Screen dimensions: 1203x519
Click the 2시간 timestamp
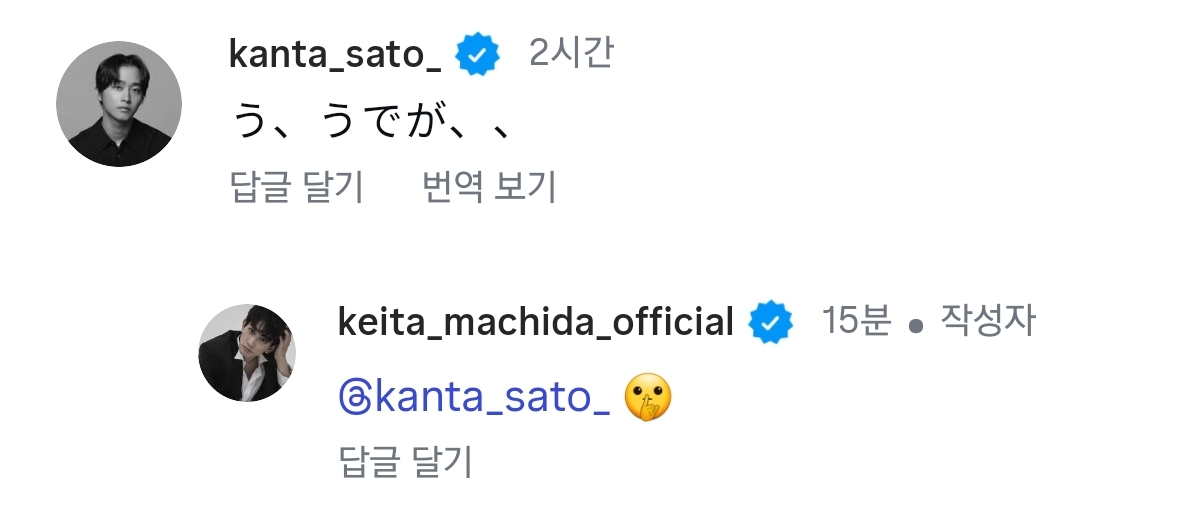click(x=570, y=54)
